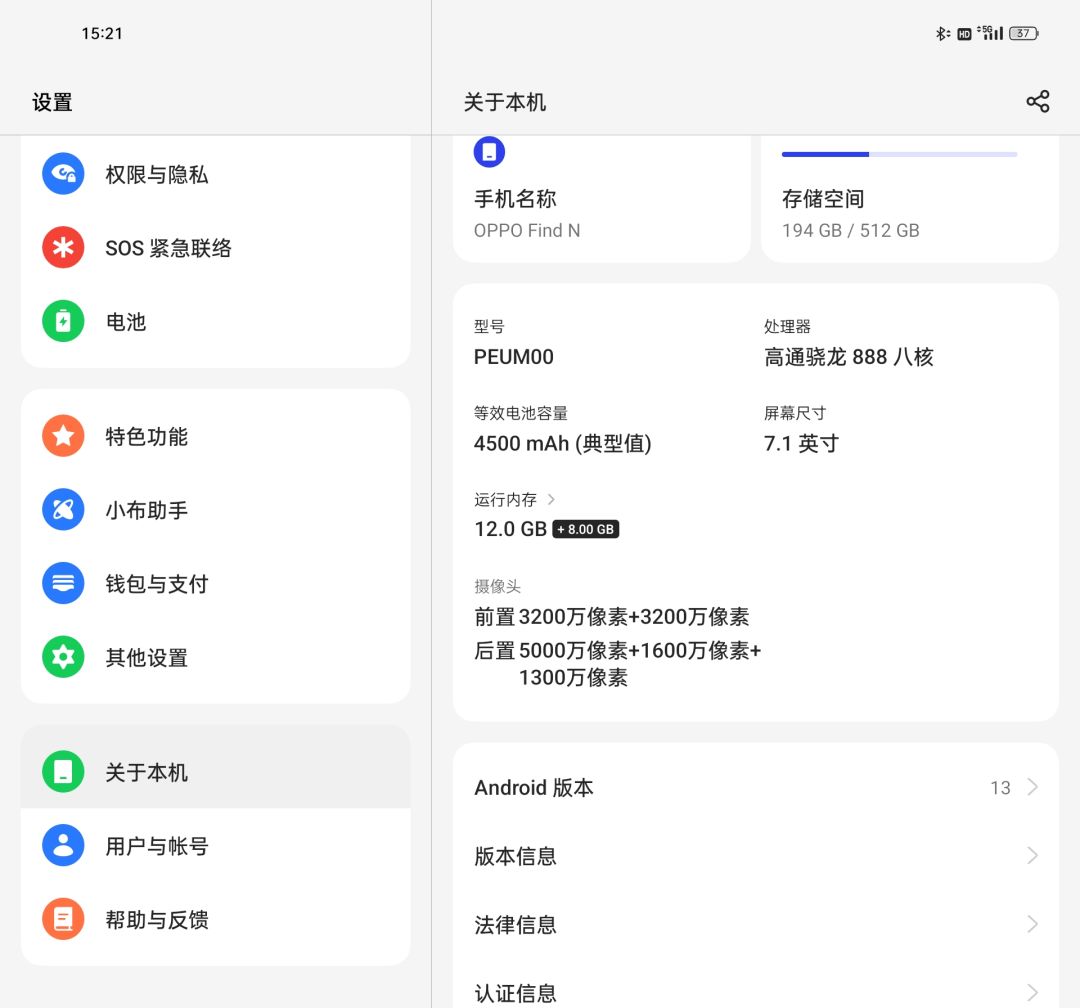The height and width of the screenshot is (1008, 1080).
Task: Tap the 设置 title in left pane
Action: tap(52, 102)
